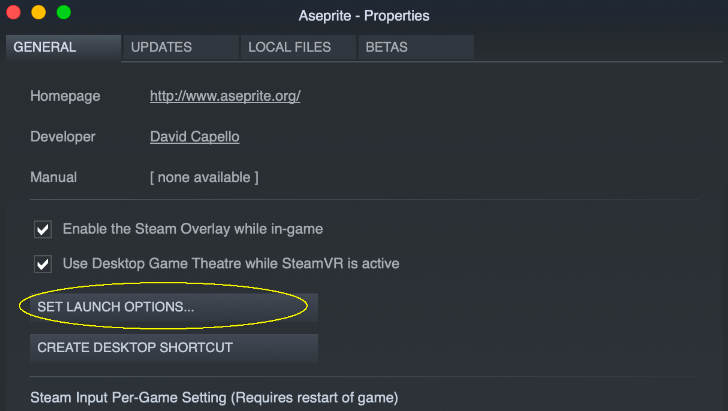This screenshot has height=411, width=728.
Task: Click the 'Use Desktop Game Theatre' label text
Action: coord(231,263)
